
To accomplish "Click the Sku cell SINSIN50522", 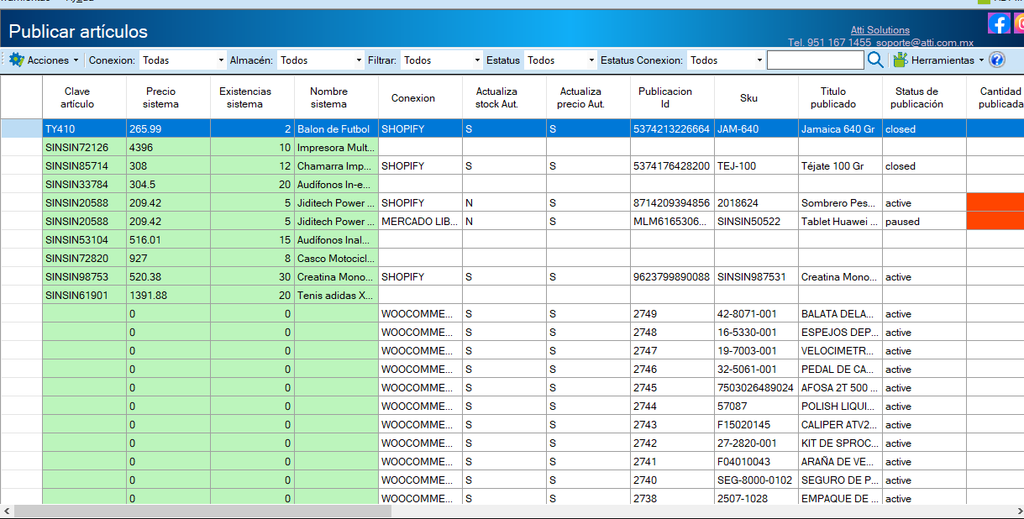I will pos(756,221).
